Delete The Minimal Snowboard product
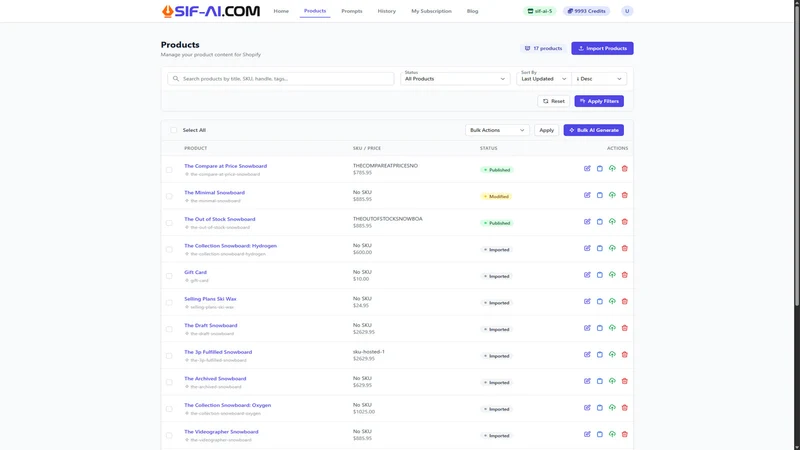The height and width of the screenshot is (450, 800). 624,195
